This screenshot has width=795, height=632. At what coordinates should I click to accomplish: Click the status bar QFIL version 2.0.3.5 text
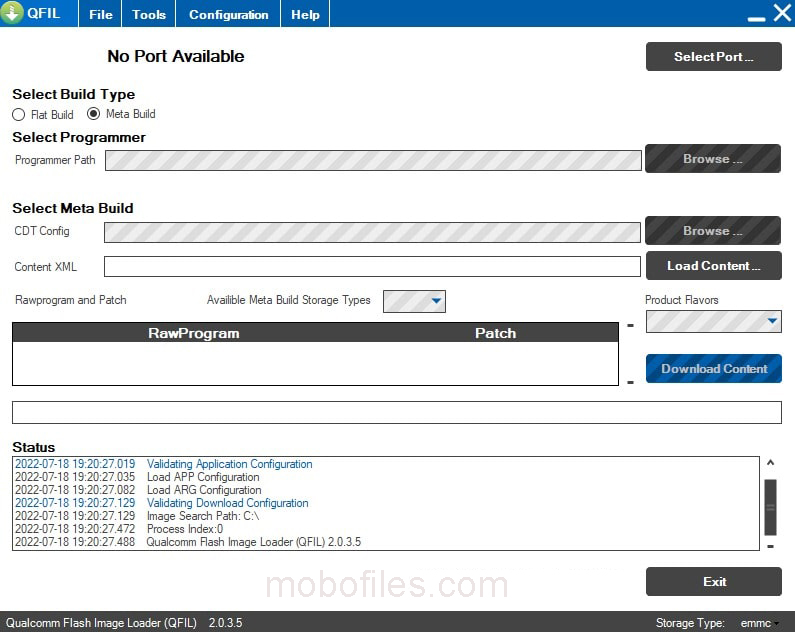pos(225,623)
